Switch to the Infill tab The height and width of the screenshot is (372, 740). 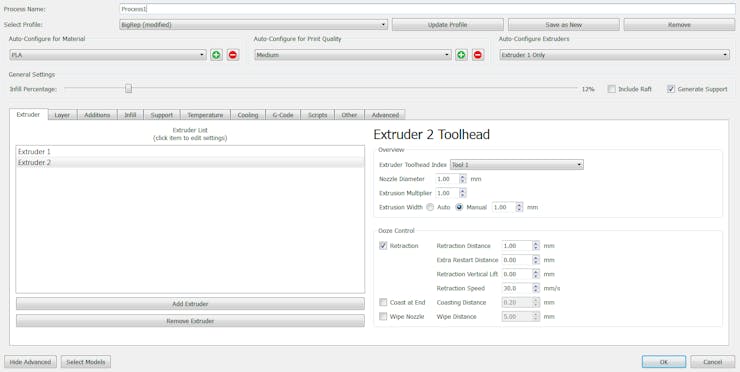(x=130, y=115)
